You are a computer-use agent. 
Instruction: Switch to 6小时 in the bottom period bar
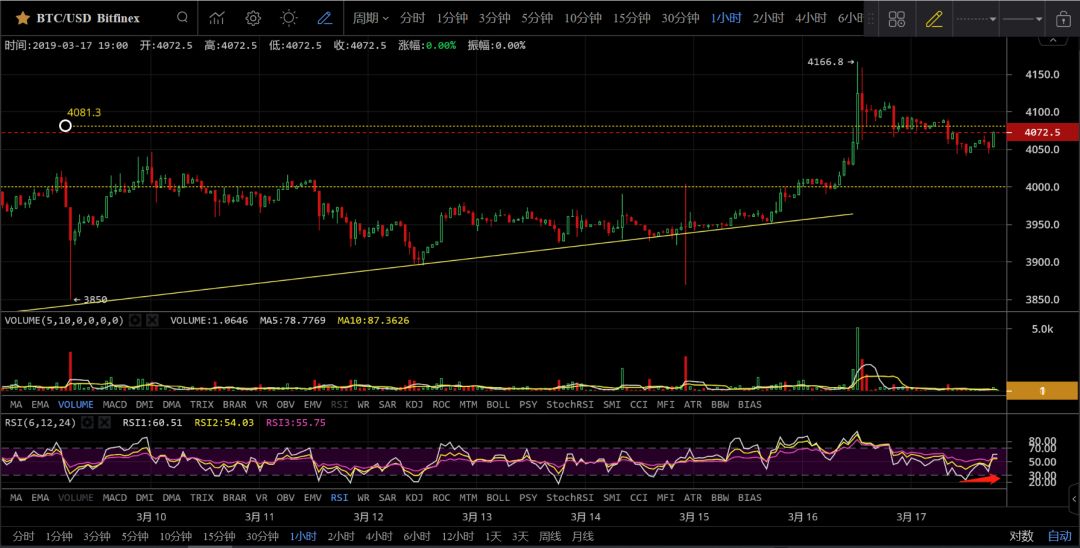pos(417,536)
